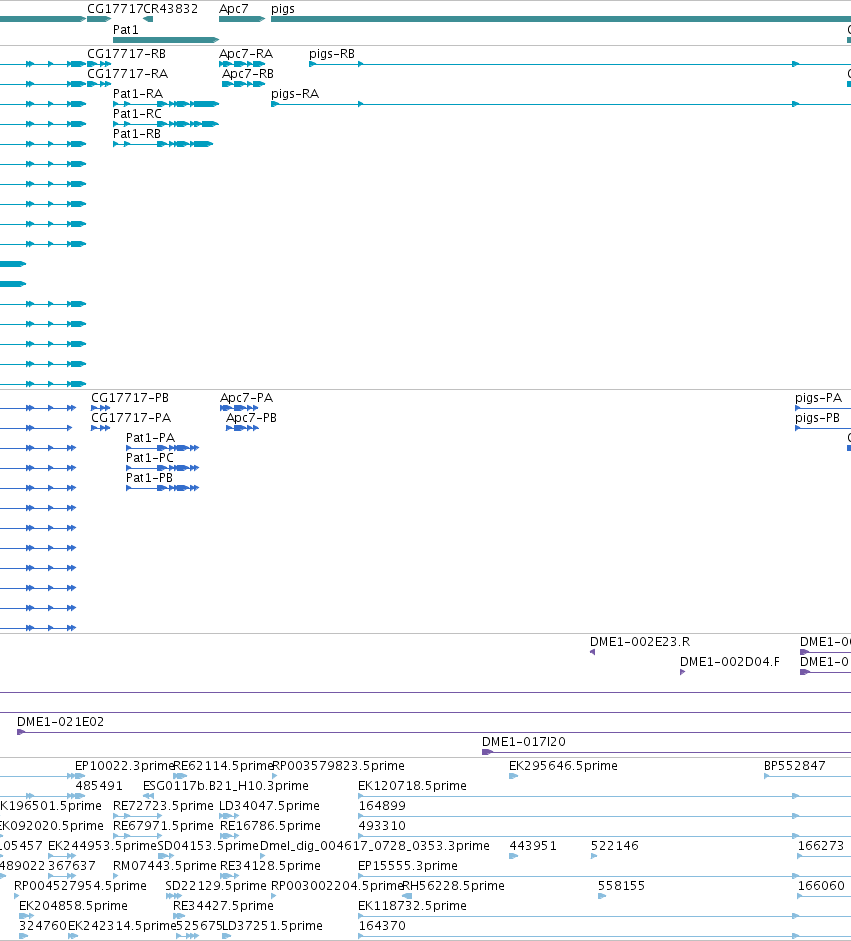Click the Pat1 gene bar

[x=166, y=40]
